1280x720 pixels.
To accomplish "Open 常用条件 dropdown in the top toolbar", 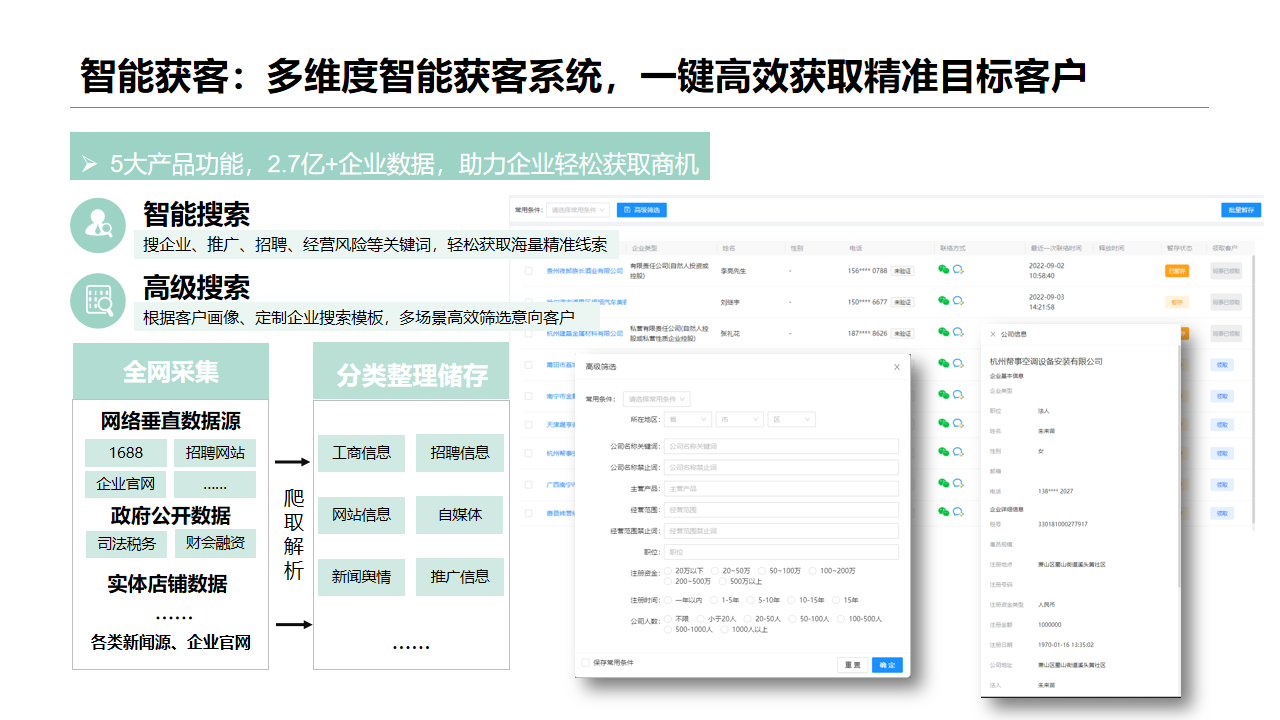I will 577,210.
